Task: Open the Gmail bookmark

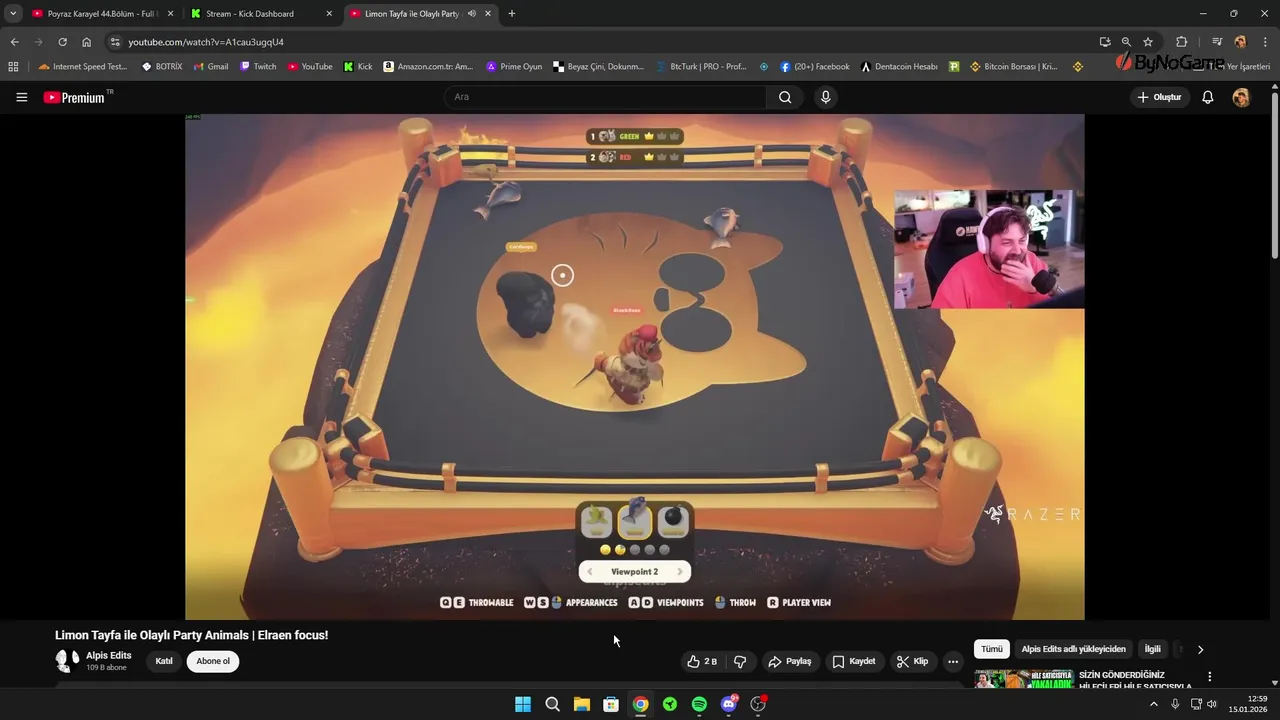Action: pyautogui.click(x=211, y=67)
